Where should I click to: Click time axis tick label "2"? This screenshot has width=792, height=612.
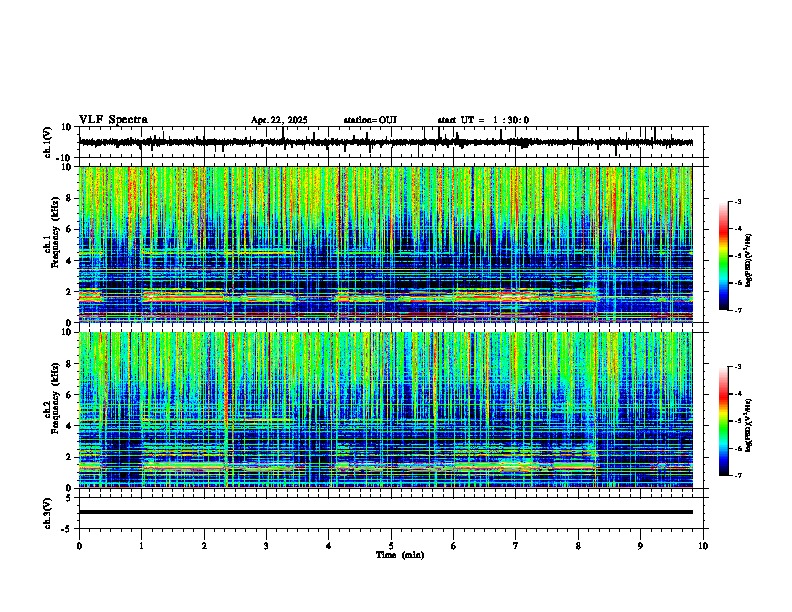pos(204,546)
